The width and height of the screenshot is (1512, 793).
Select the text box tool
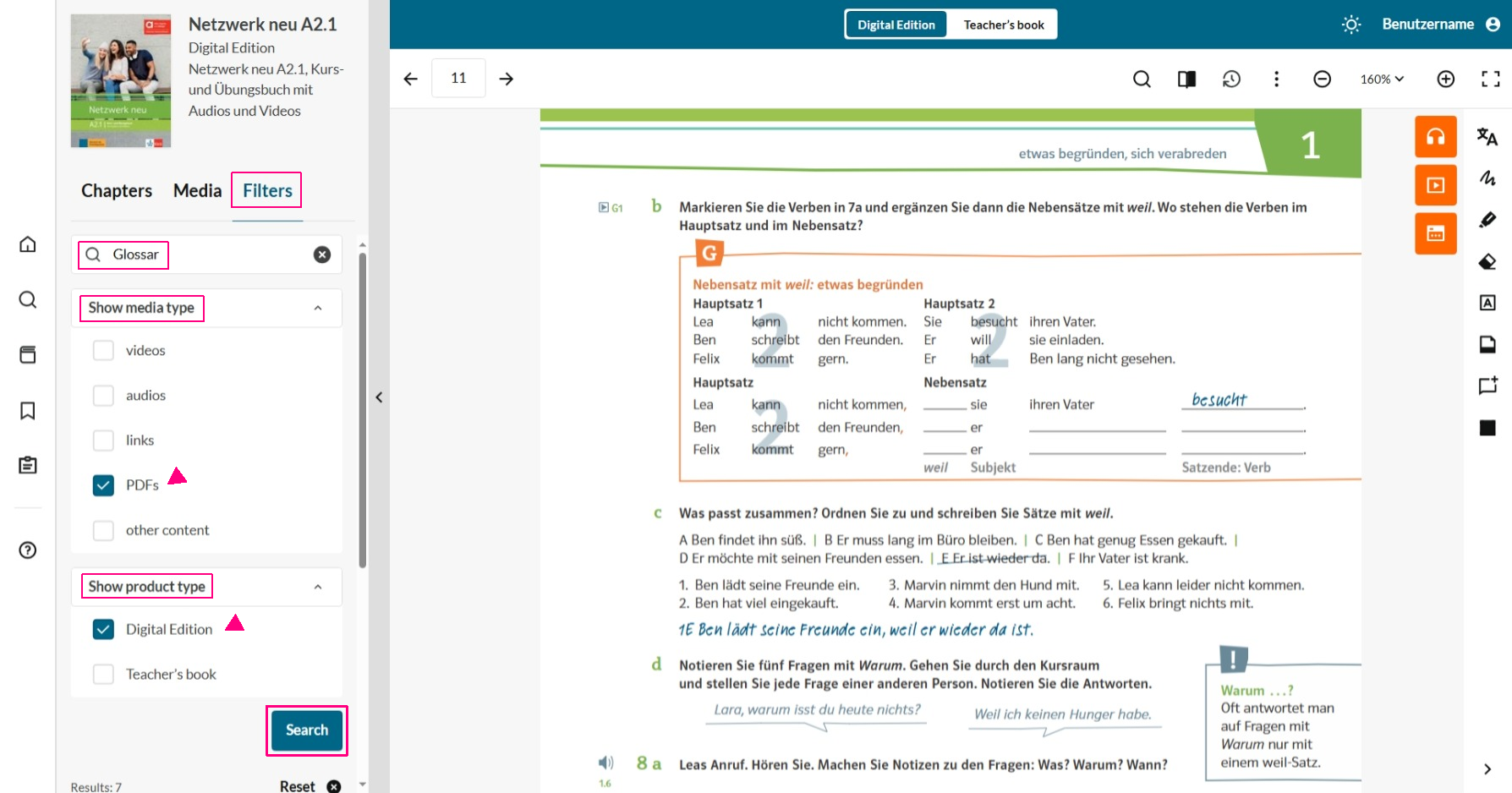click(x=1487, y=303)
